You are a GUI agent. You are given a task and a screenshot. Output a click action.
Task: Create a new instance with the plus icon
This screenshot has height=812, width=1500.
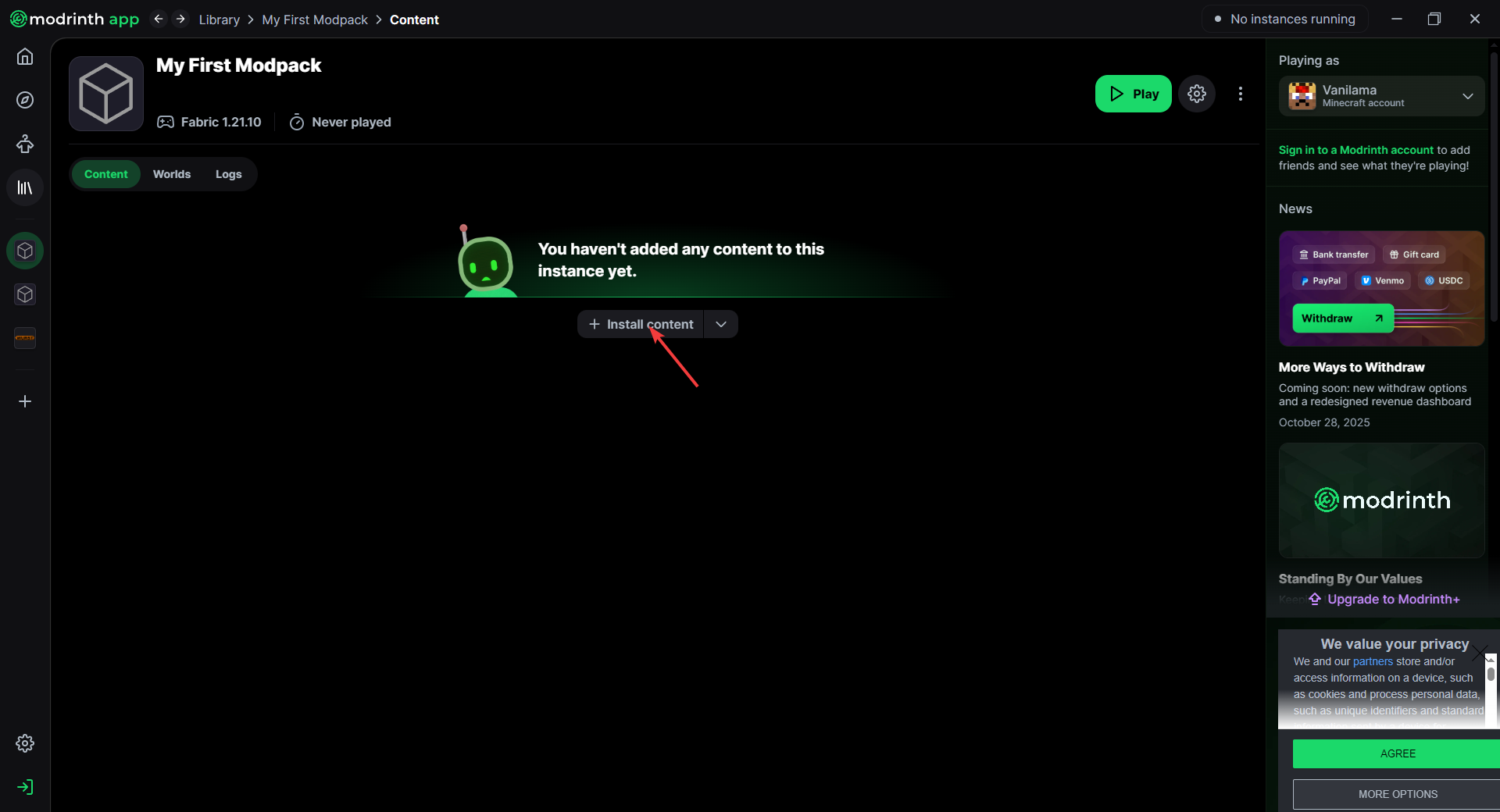click(25, 401)
